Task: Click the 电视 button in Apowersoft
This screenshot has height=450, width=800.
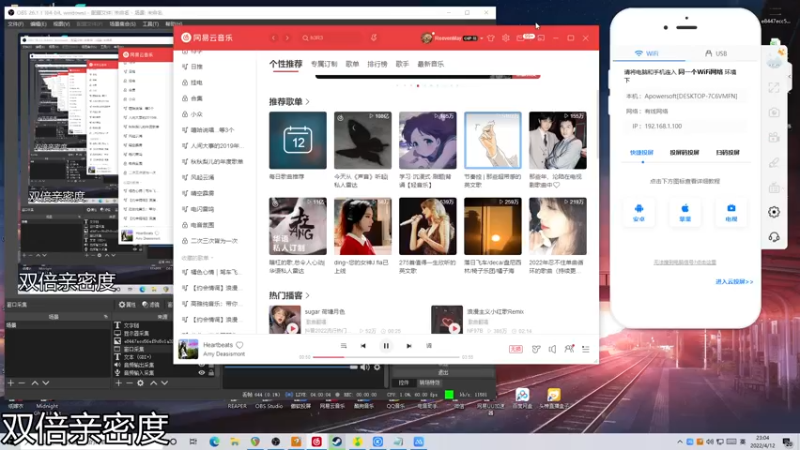Action: click(731, 213)
